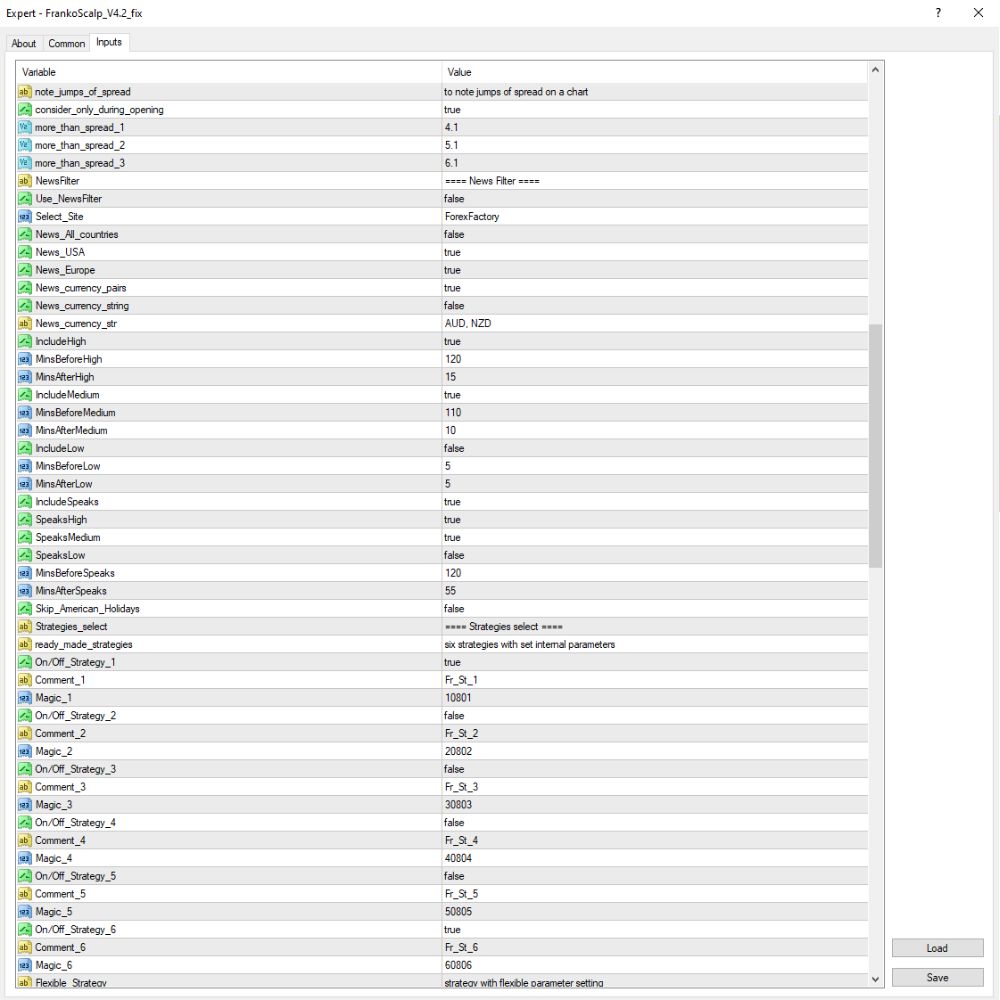This screenshot has width=1000, height=1000.
Task: Select the 10801 value of Magic_1
Action: point(458,698)
